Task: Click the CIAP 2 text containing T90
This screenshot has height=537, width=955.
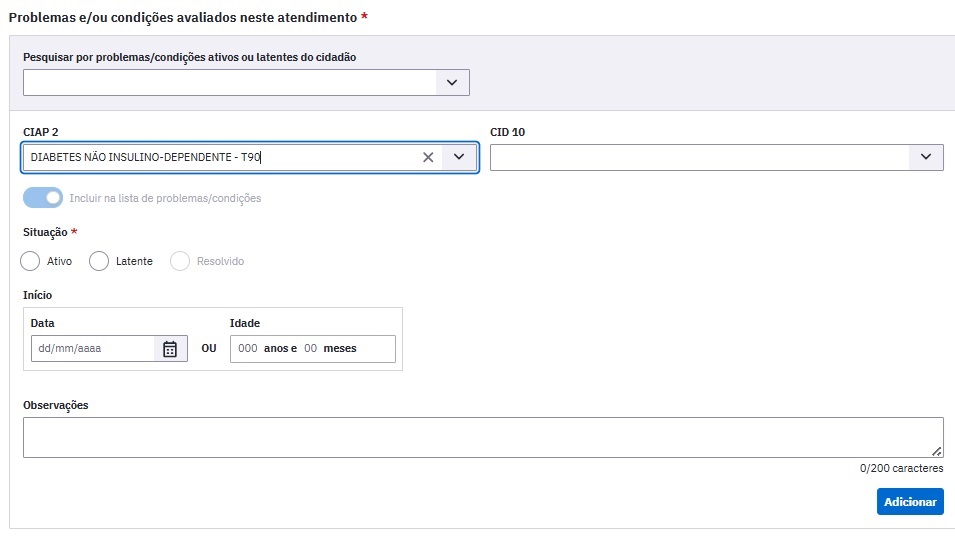Action: click(x=146, y=157)
